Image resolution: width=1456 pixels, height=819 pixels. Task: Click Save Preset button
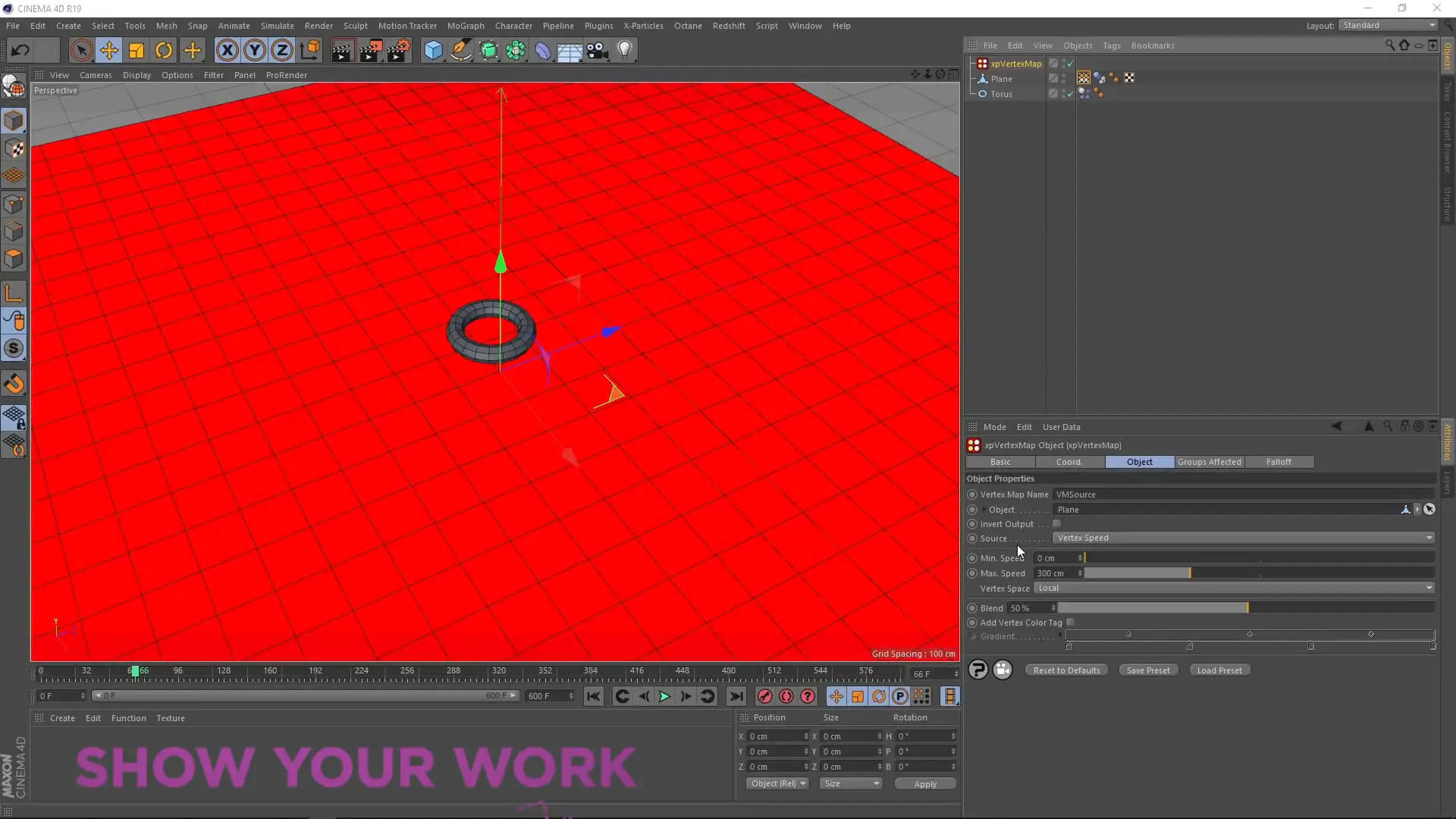[x=1148, y=670]
